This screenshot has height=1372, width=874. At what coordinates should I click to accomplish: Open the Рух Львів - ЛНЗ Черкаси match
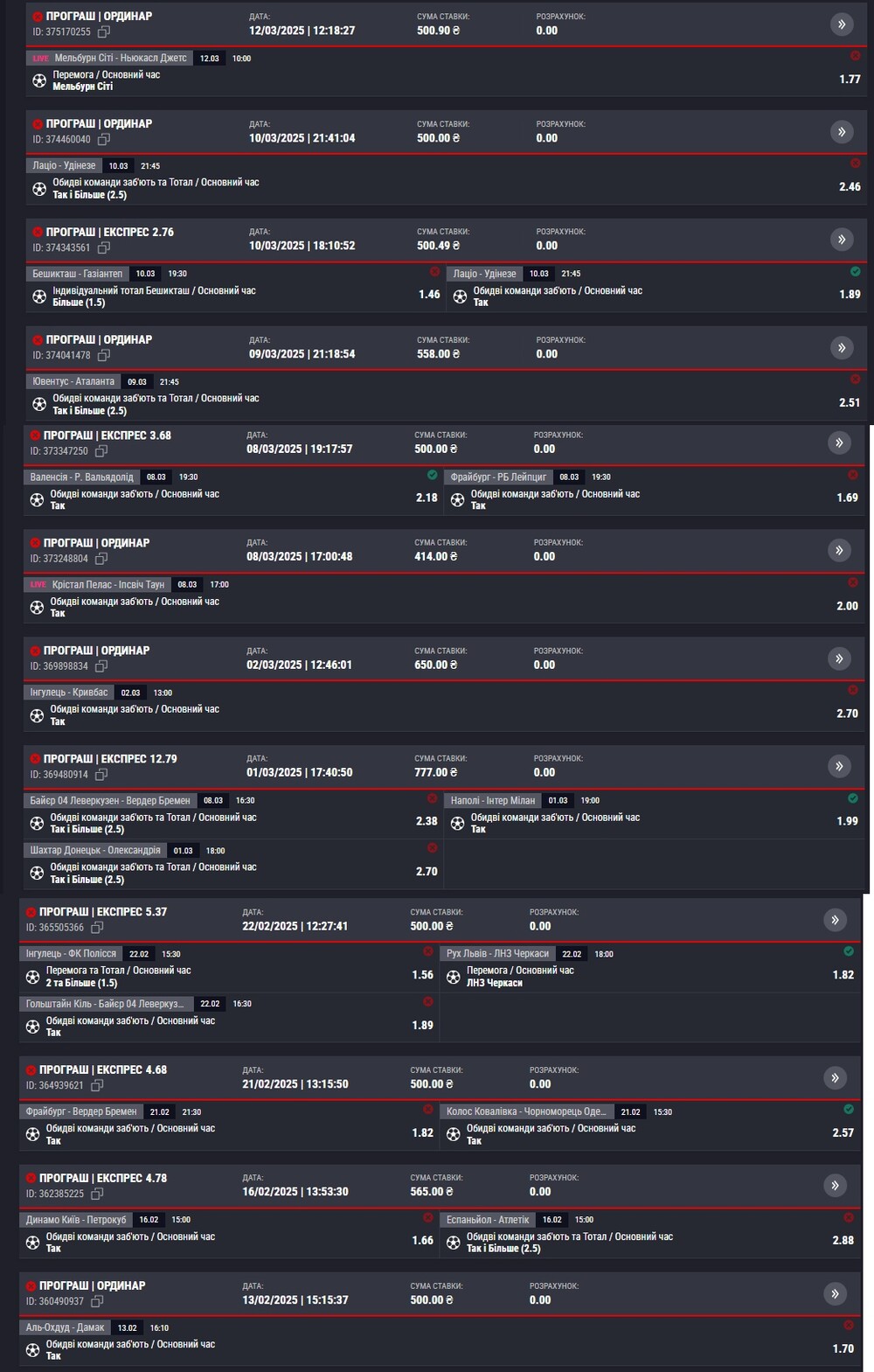pyautogui.click(x=497, y=953)
